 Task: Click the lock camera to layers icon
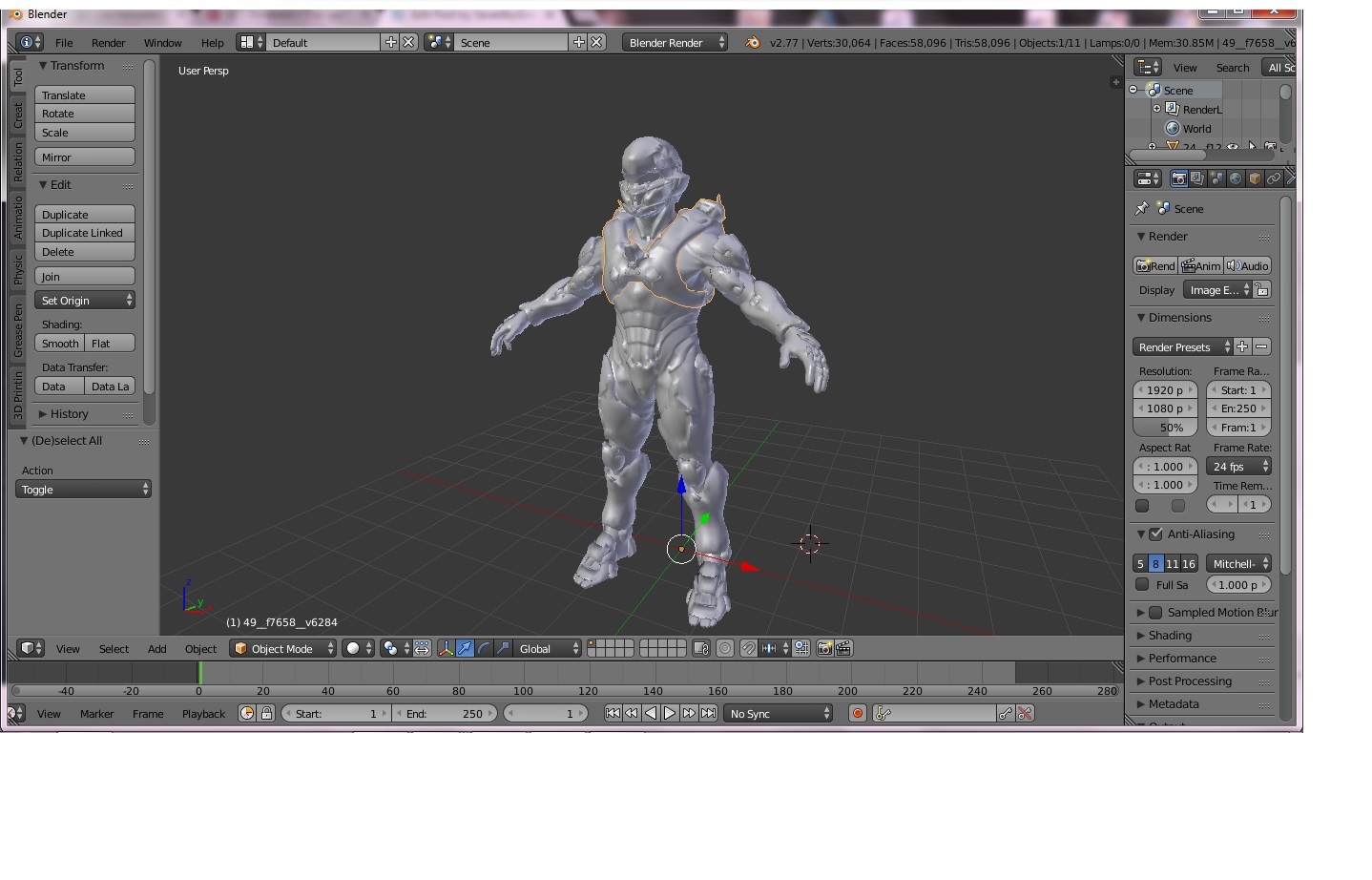(701, 648)
